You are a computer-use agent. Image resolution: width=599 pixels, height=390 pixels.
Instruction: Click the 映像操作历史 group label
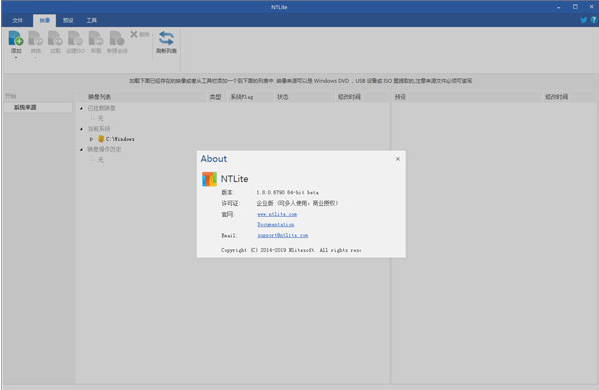coord(104,149)
